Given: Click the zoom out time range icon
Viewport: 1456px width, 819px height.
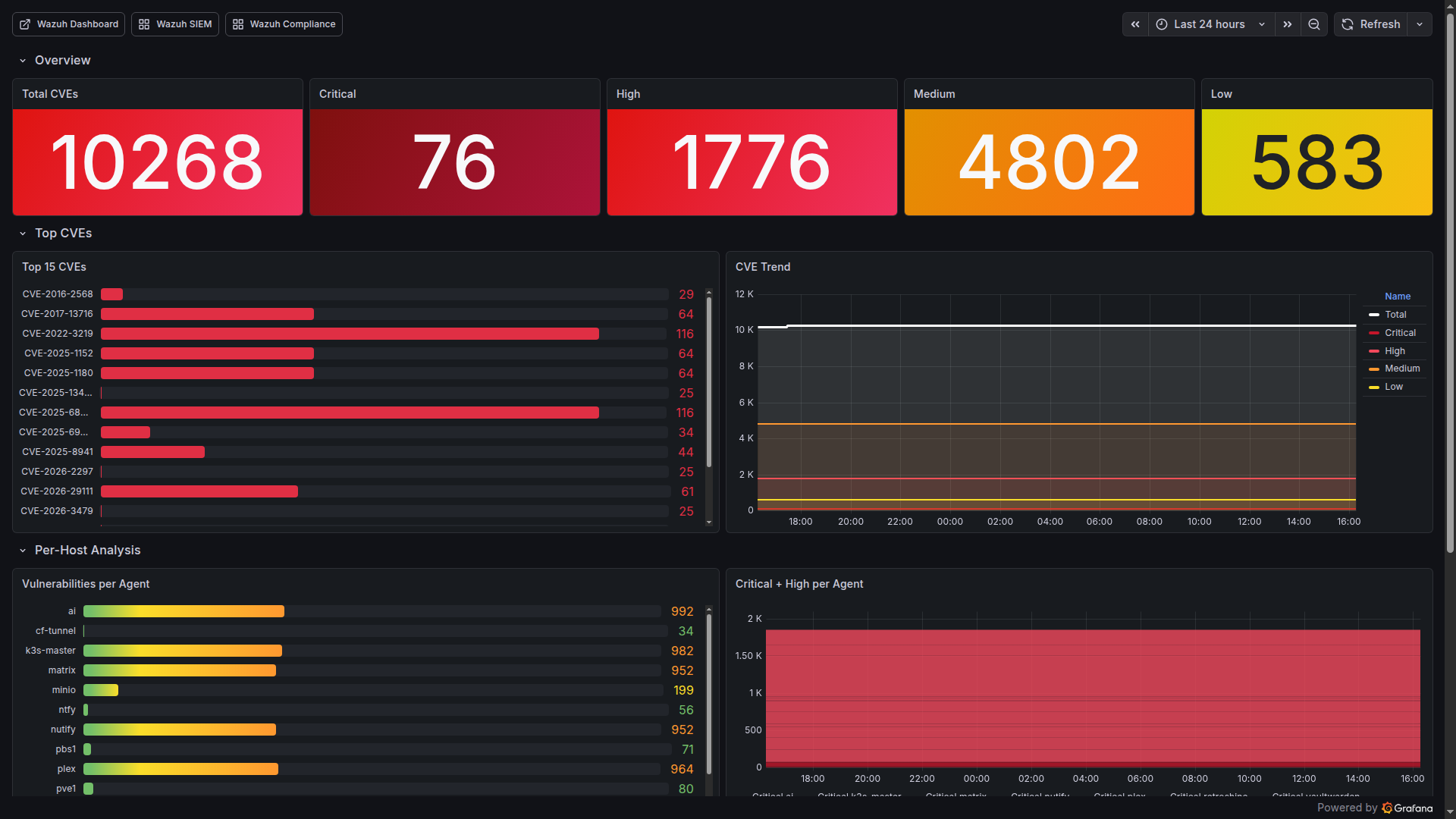Looking at the screenshot, I should point(1314,24).
